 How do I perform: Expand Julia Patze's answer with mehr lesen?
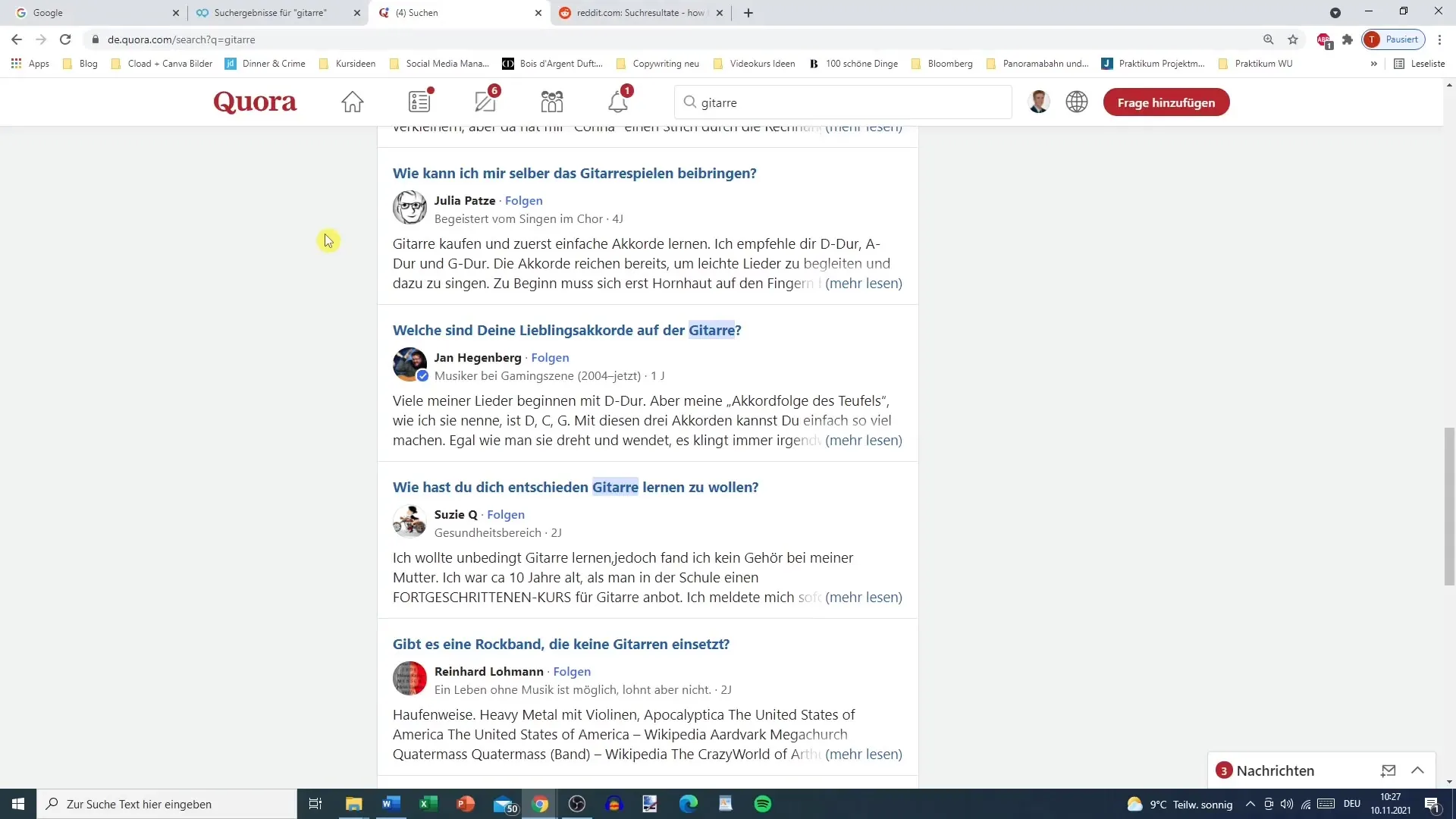pos(864,283)
